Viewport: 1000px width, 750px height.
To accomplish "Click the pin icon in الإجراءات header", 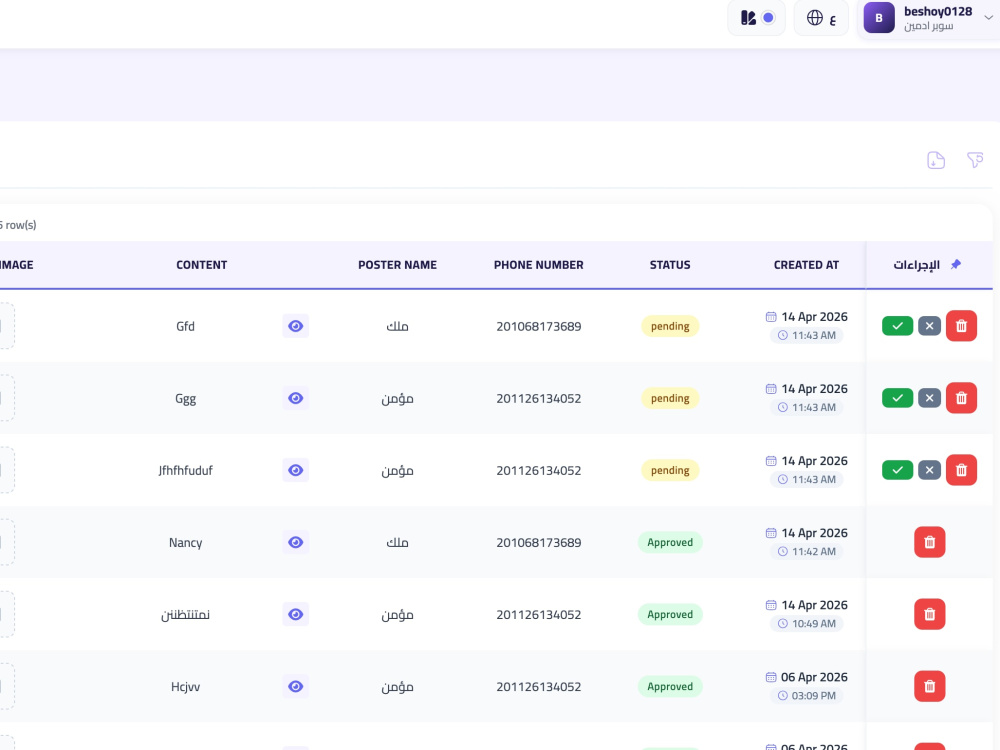I will (955, 265).
